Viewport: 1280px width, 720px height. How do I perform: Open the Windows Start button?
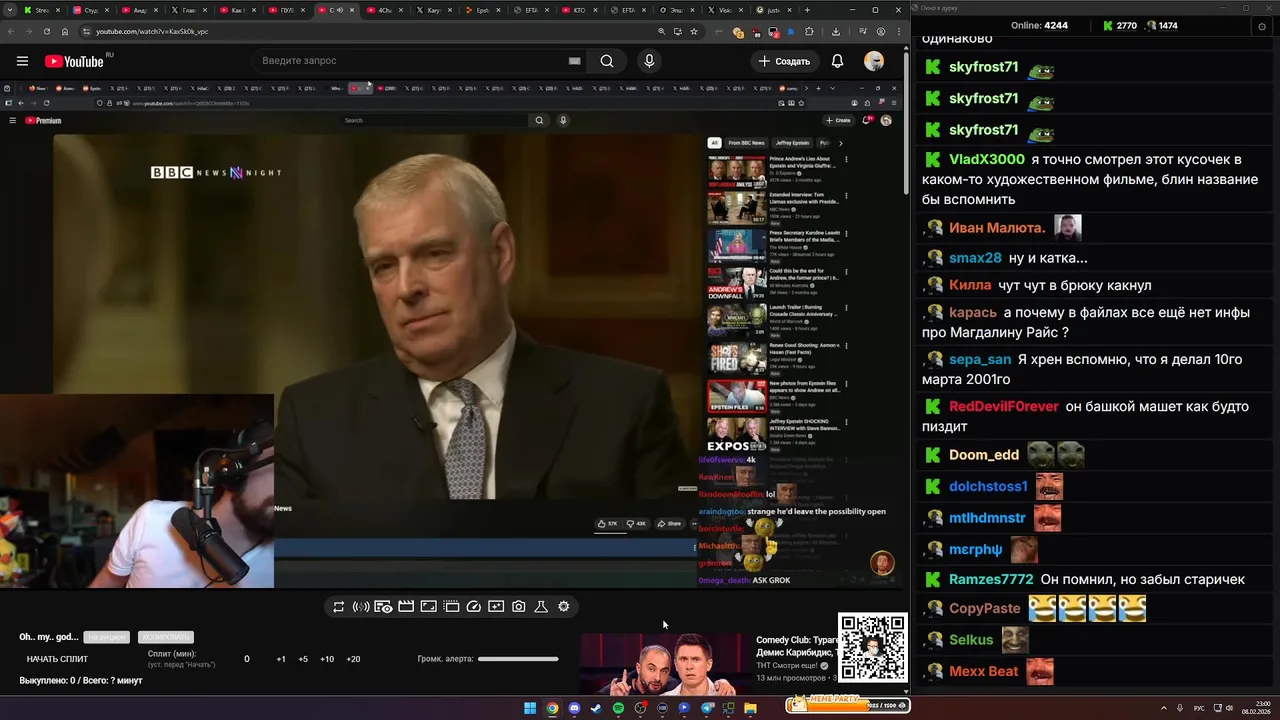click(530, 708)
